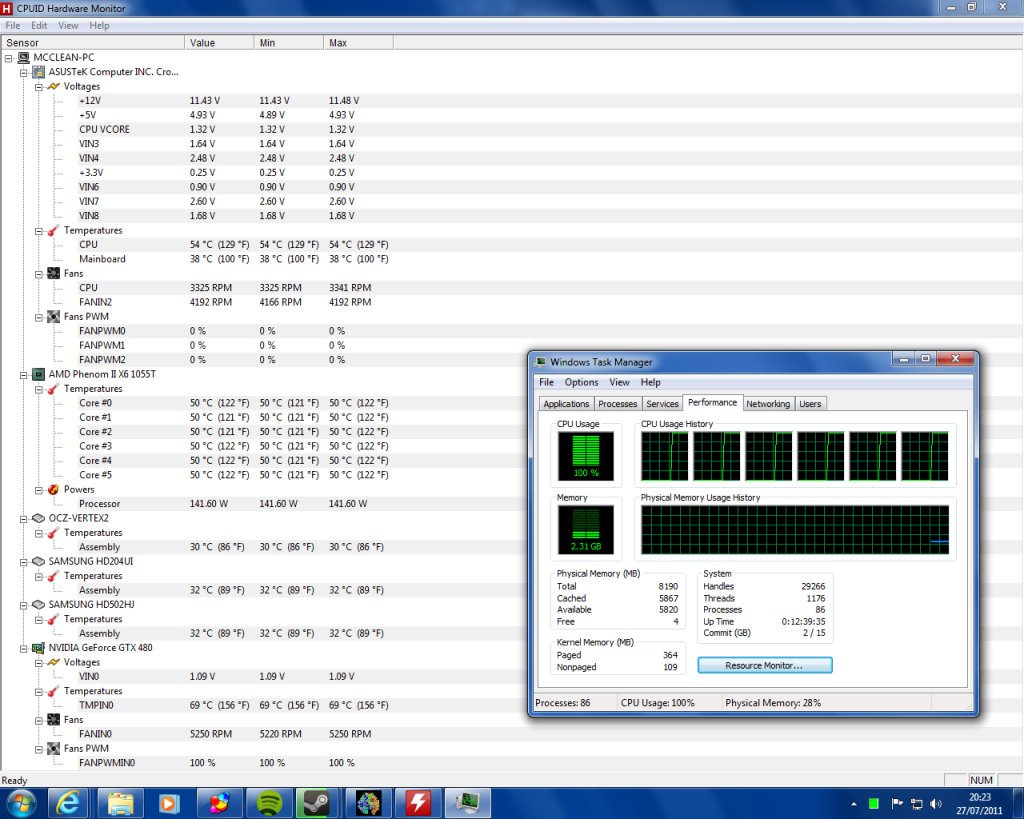Collapse the ASUSTeK Voltages group
Image resolution: width=1024 pixels, height=819 pixels.
(39, 87)
